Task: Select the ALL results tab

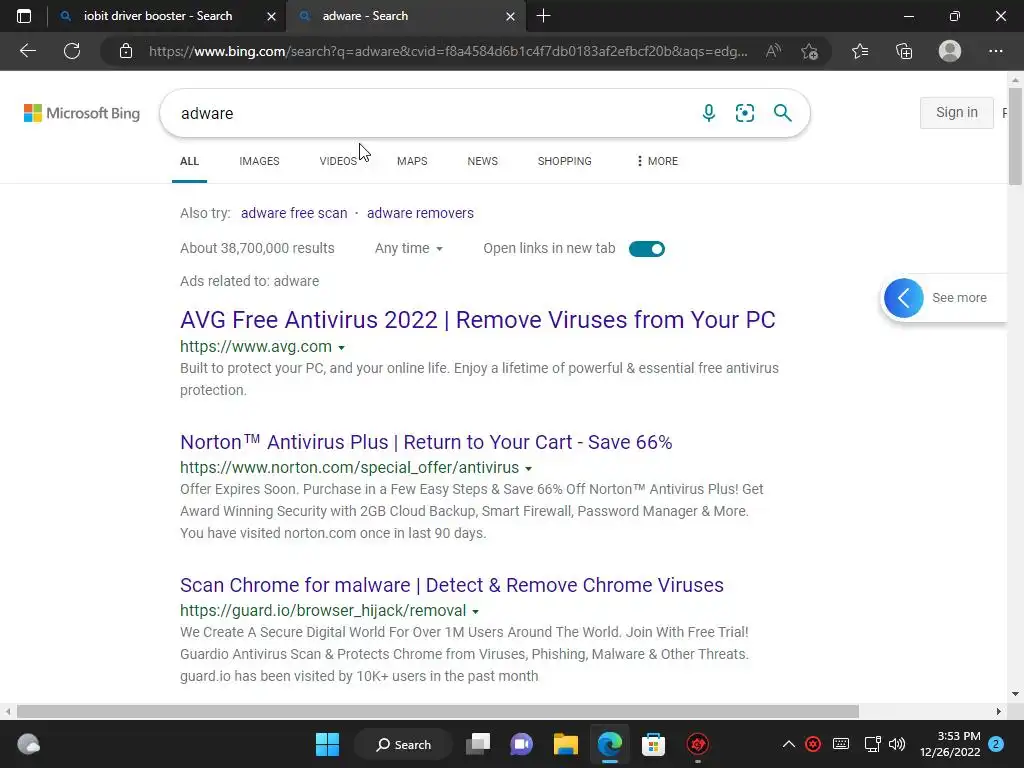Action: click(x=189, y=161)
